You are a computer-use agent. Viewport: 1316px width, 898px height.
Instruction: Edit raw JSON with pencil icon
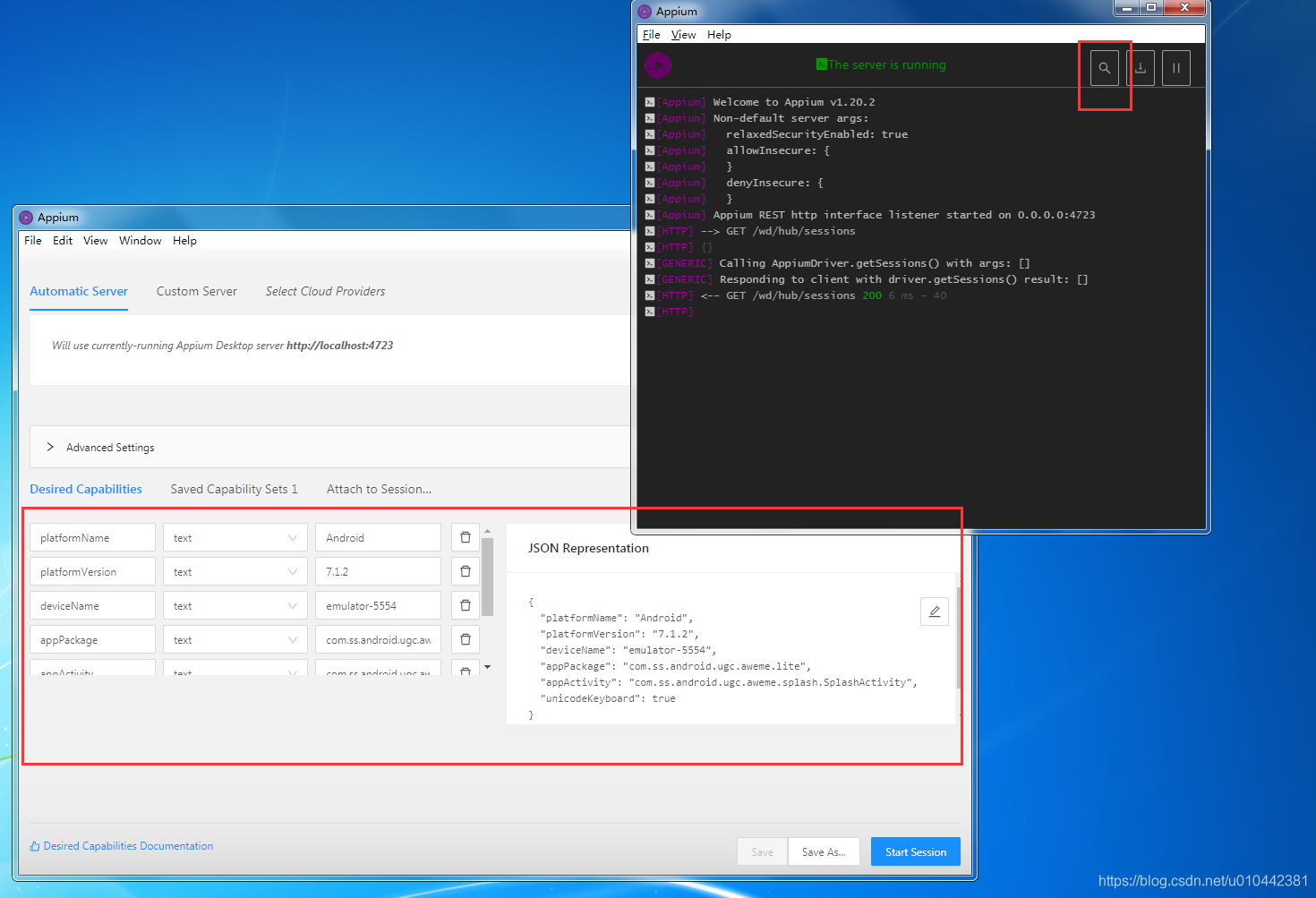click(x=935, y=611)
